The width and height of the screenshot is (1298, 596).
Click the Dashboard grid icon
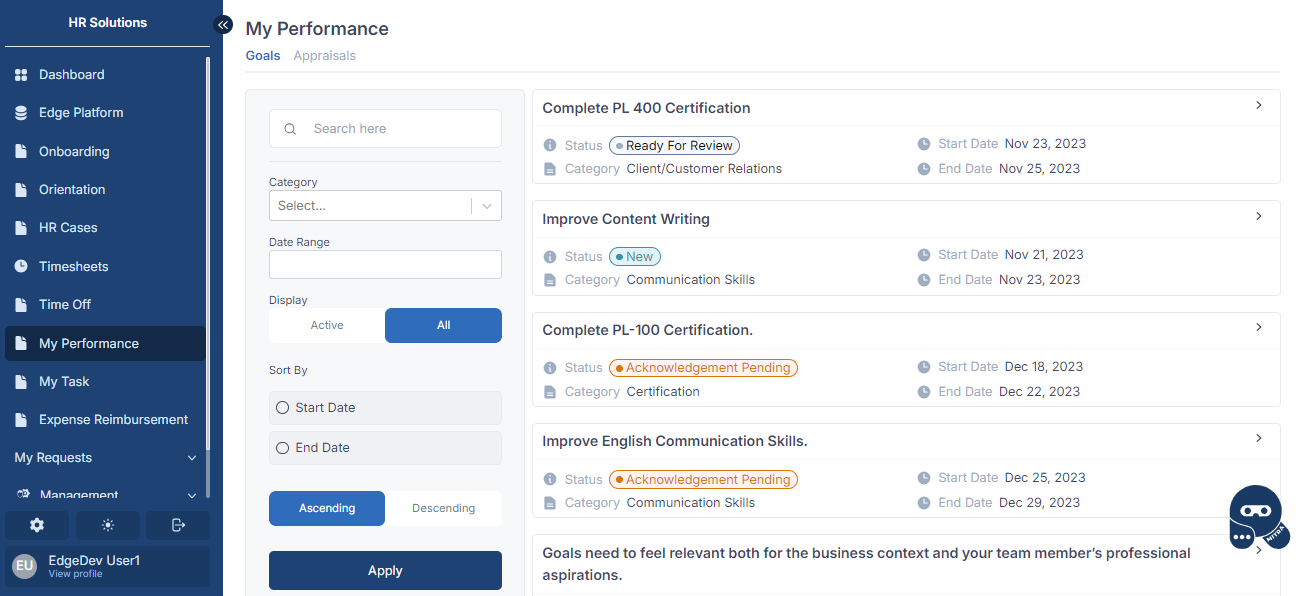(x=21, y=75)
